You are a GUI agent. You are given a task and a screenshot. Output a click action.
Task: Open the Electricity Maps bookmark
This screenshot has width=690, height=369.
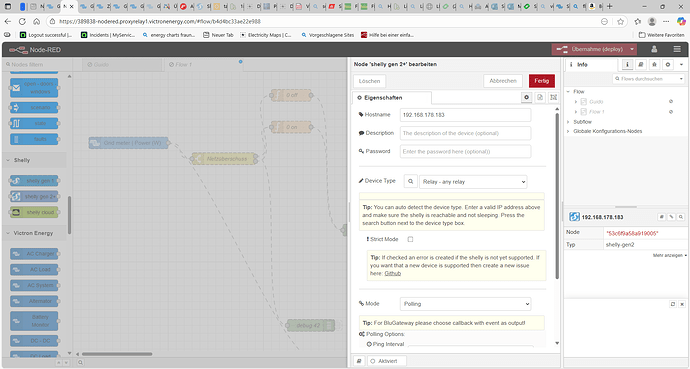[265, 35]
